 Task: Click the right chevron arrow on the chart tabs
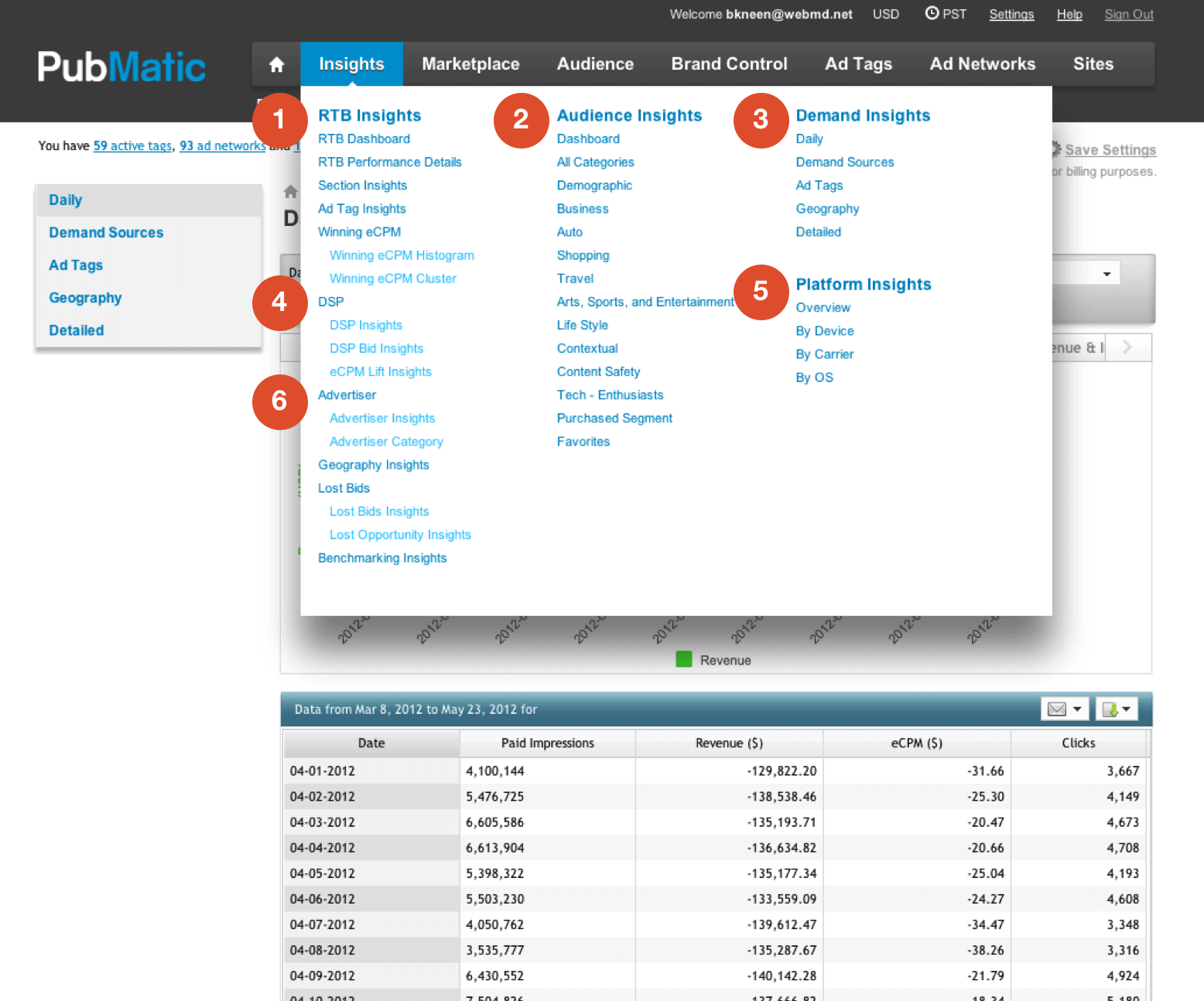click(x=1127, y=347)
